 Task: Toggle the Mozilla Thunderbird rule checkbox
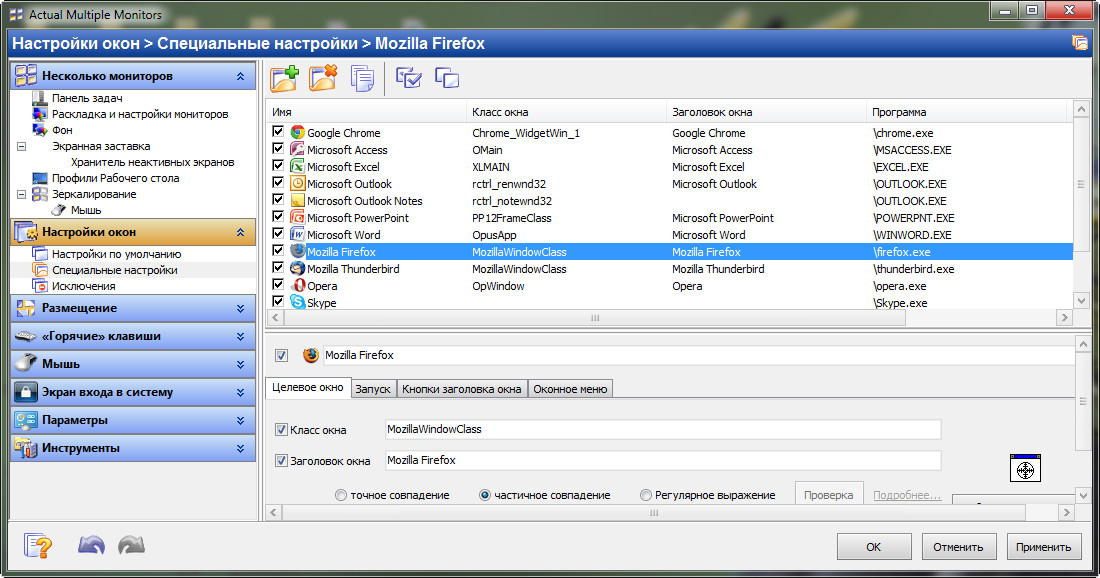coord(278,267)
